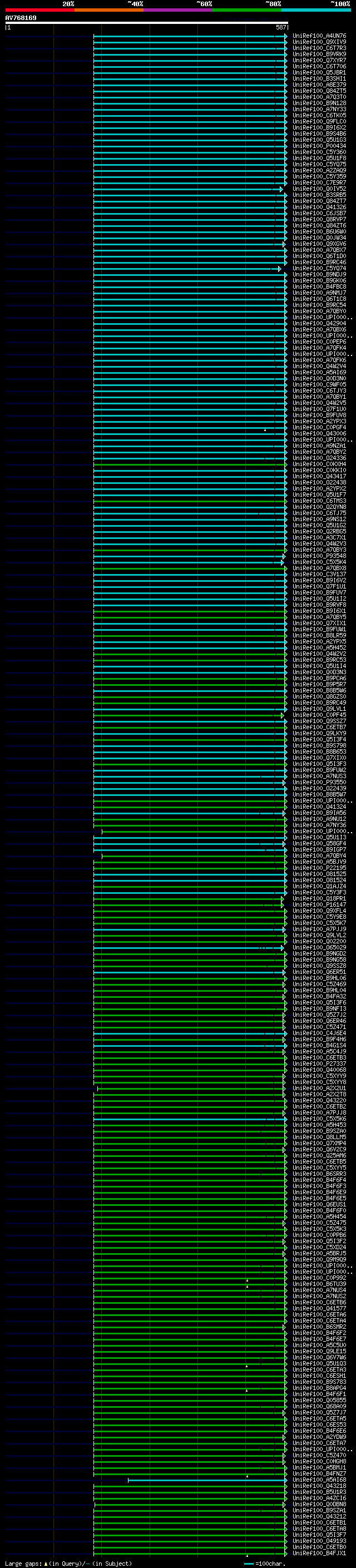
Task: Select hit label UniRef100_Q7XYR7
Action: point(319,60)
